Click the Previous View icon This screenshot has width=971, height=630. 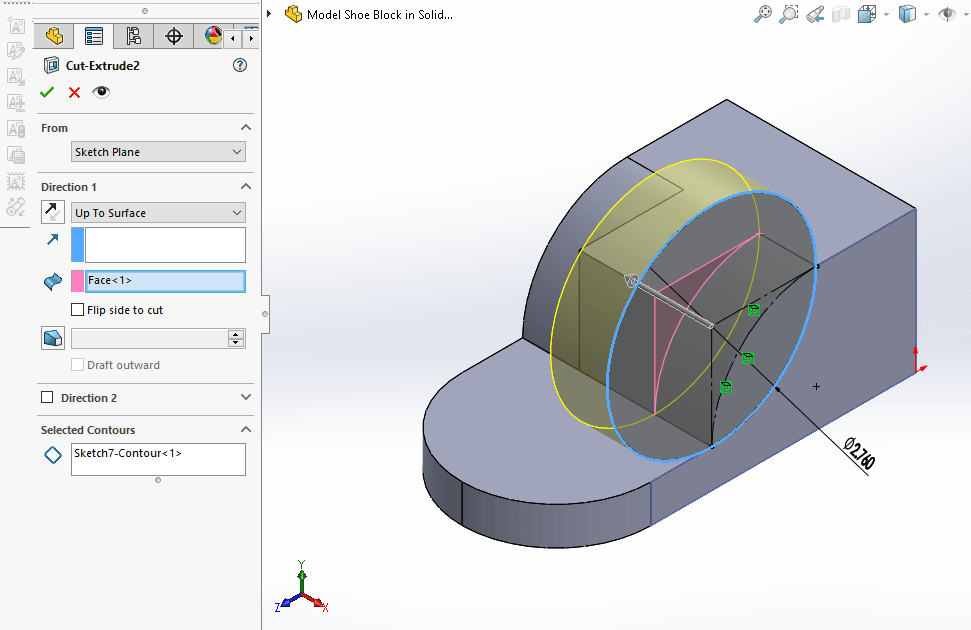(815, 14)
